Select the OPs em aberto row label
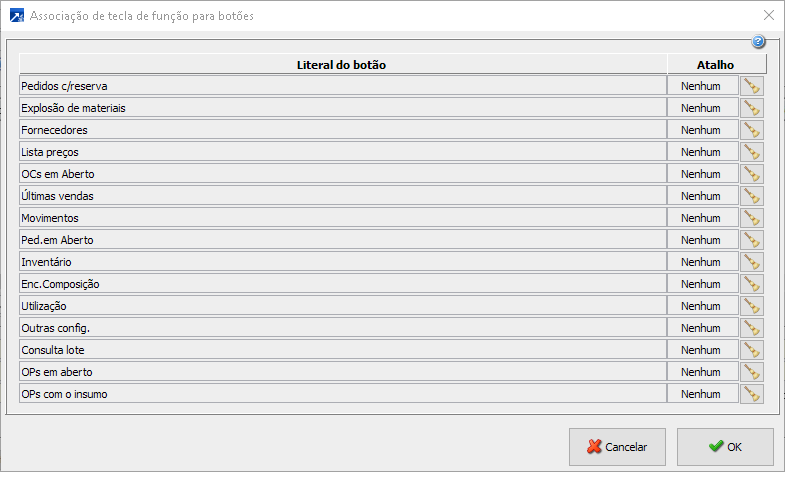This screenshot has width=799, height=479. (x=343, y=372)
